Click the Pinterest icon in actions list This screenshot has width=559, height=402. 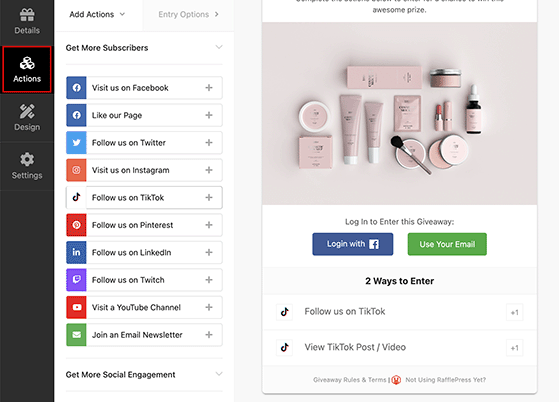coord(76,225)
